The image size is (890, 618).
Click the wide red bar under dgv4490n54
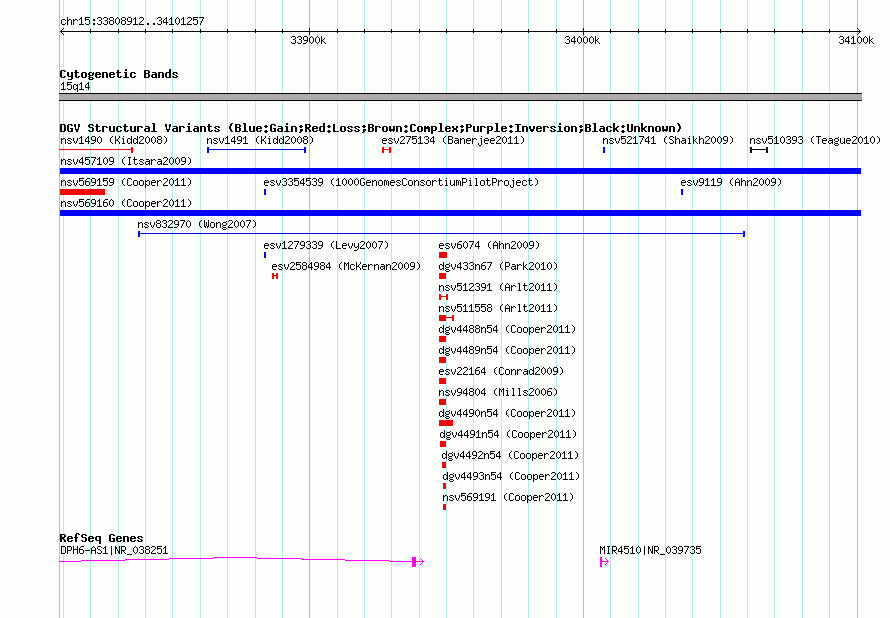(446, 423)
